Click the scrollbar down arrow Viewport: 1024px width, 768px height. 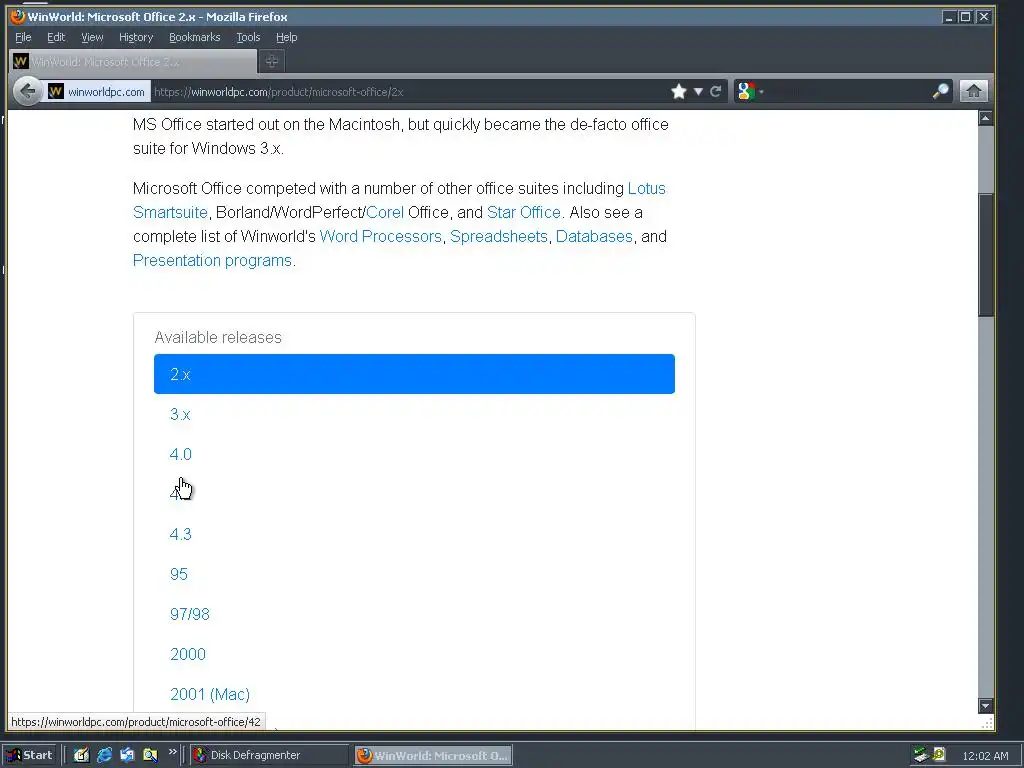pos(985,705)
